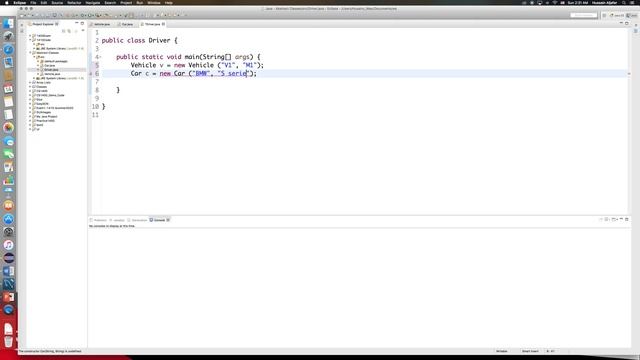Maximize the Console panel
The width and height of the screenshot is (640, 360).
(x=627, y=219)
